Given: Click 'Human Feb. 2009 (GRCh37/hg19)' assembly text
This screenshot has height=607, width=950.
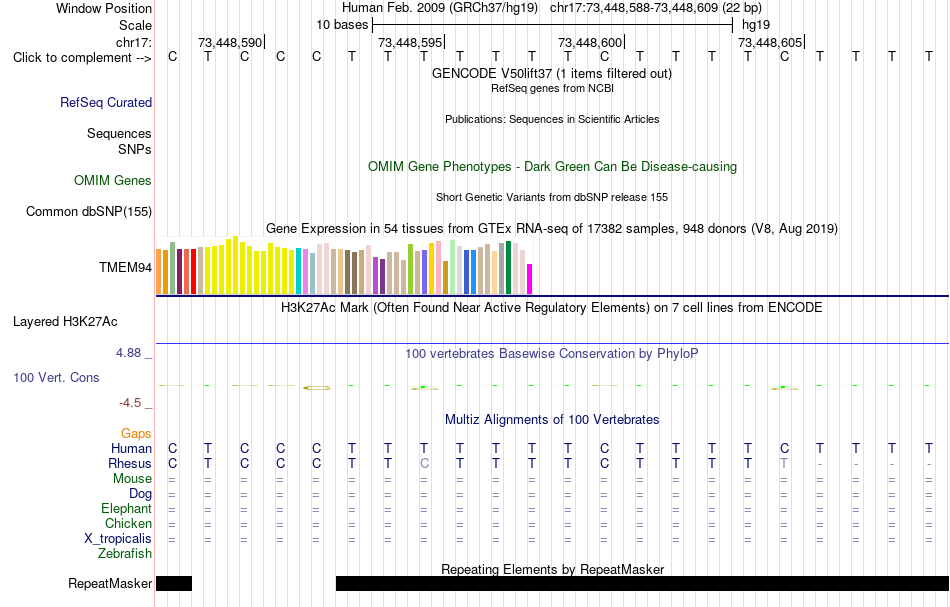Looking at the screenshot, I should (440, 8).
